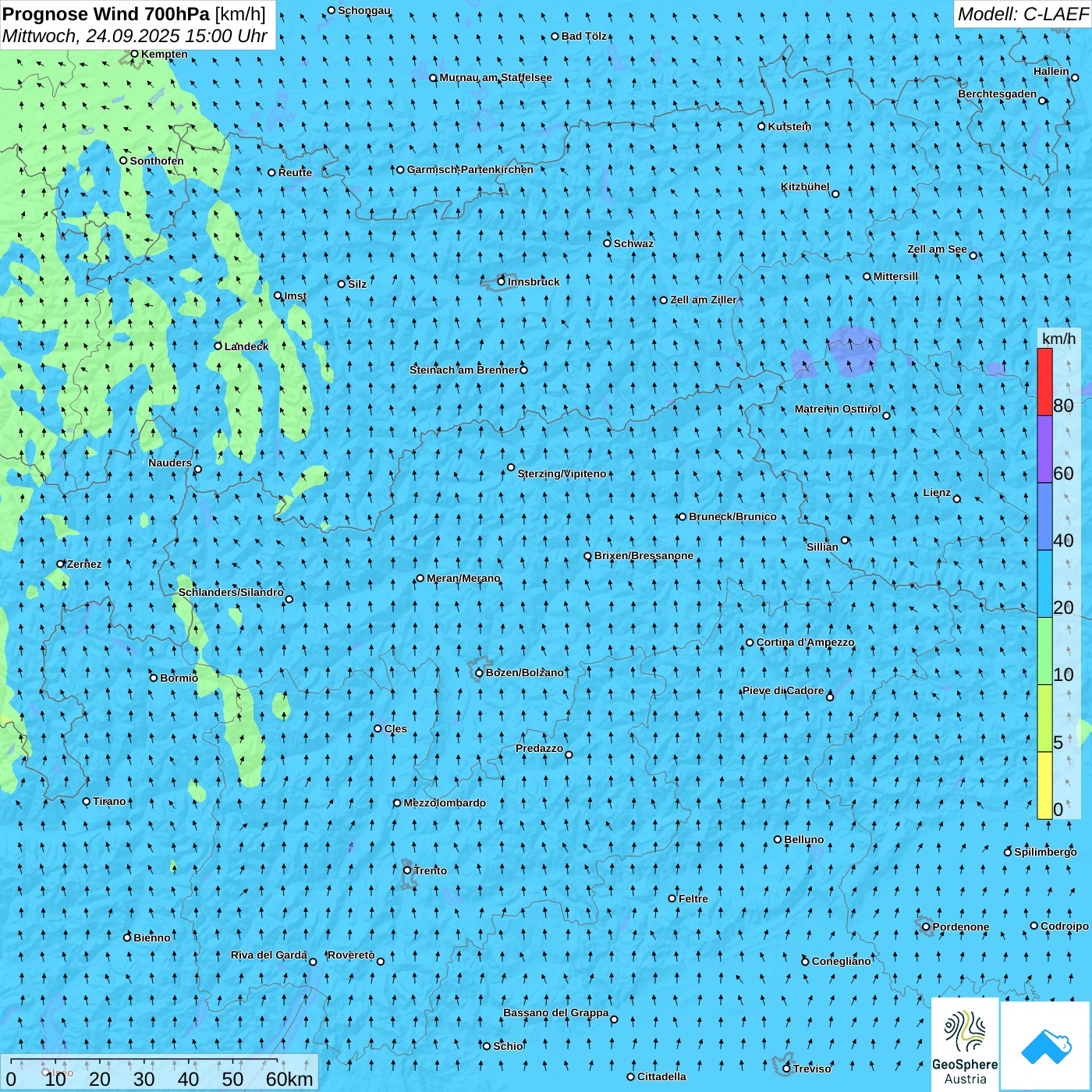Screen dimensions: 1092x1092
Task: Click the Bozen/Bolzano city marker
Action: (x=479, y=673)
